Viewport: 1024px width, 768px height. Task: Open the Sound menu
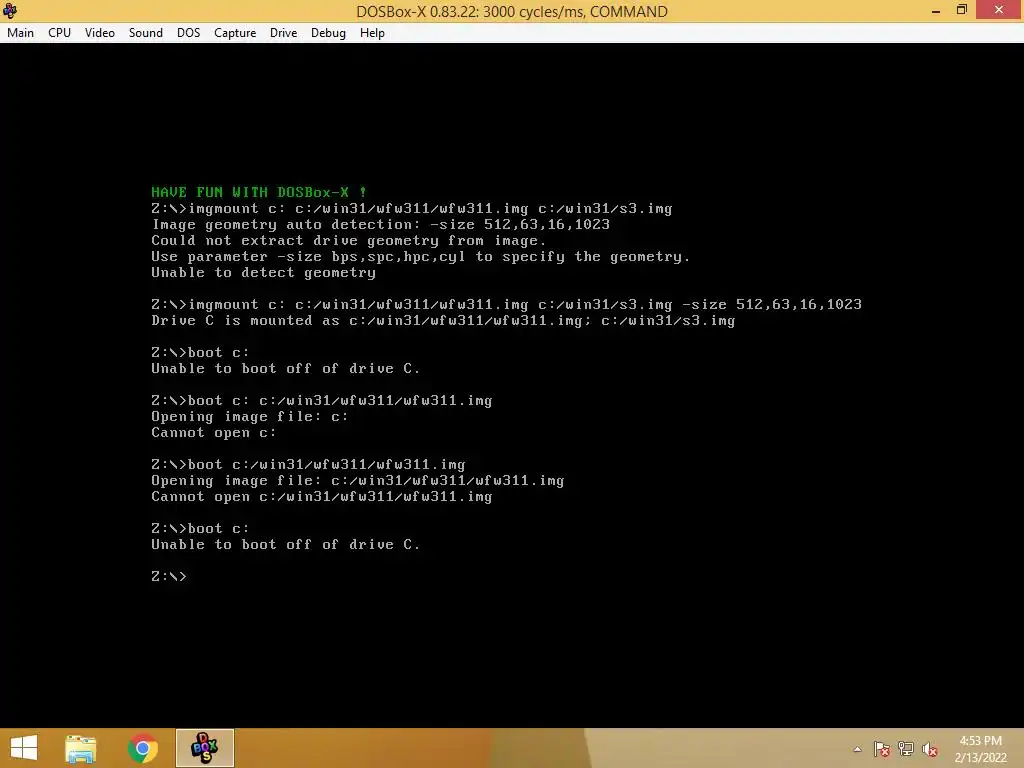click(146, 33)
